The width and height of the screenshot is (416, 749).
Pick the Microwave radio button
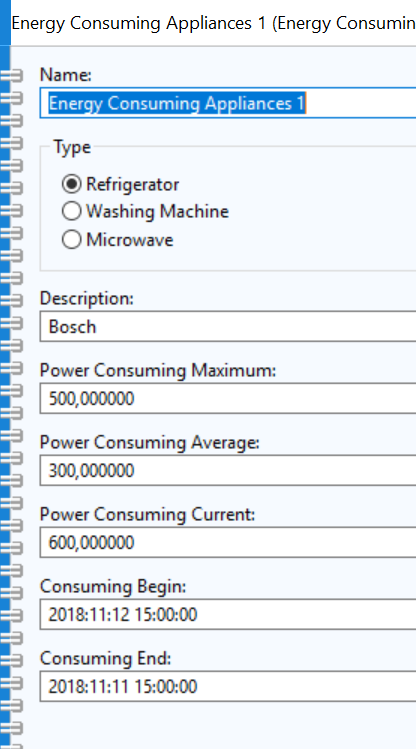tap(72, 240)
